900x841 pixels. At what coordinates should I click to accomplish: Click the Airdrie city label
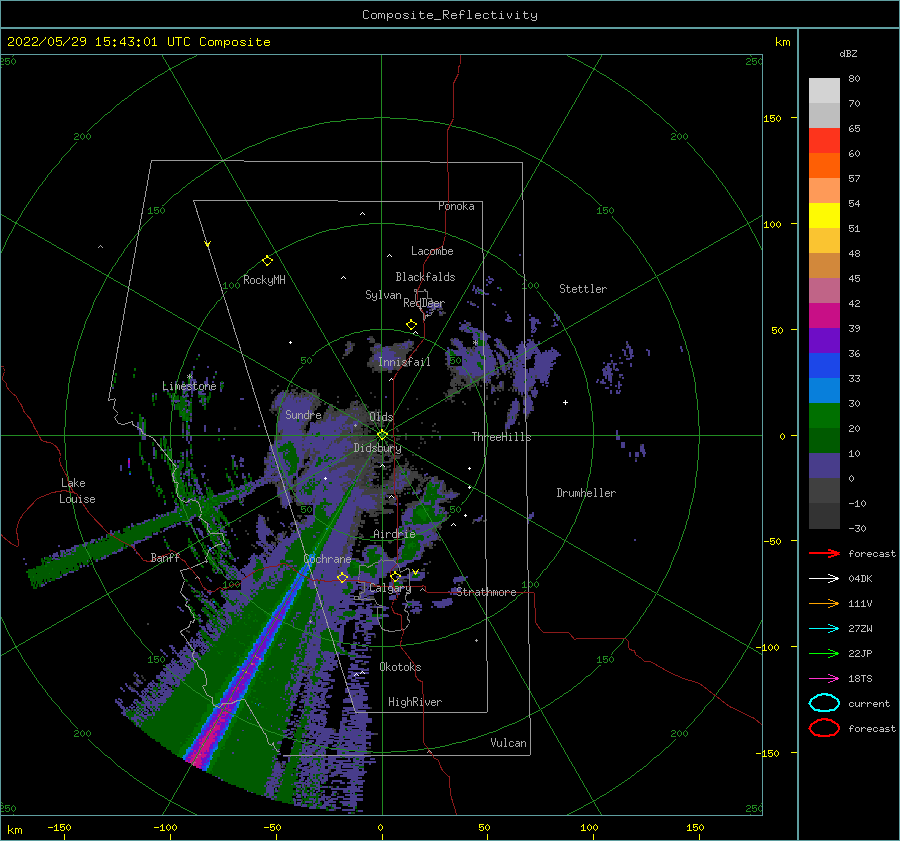click(x=394, y=534)
